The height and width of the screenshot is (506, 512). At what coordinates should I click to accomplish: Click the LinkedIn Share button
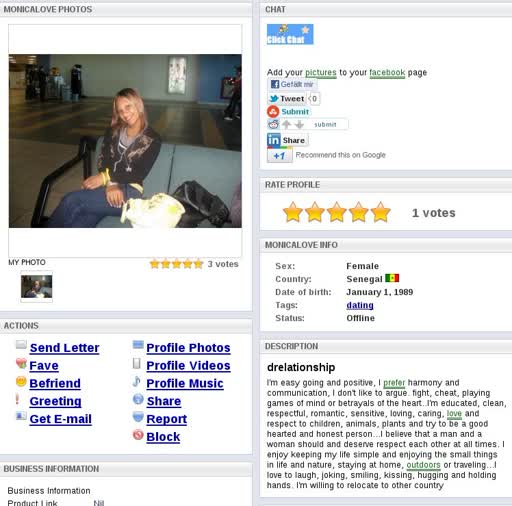click(287, 140)
